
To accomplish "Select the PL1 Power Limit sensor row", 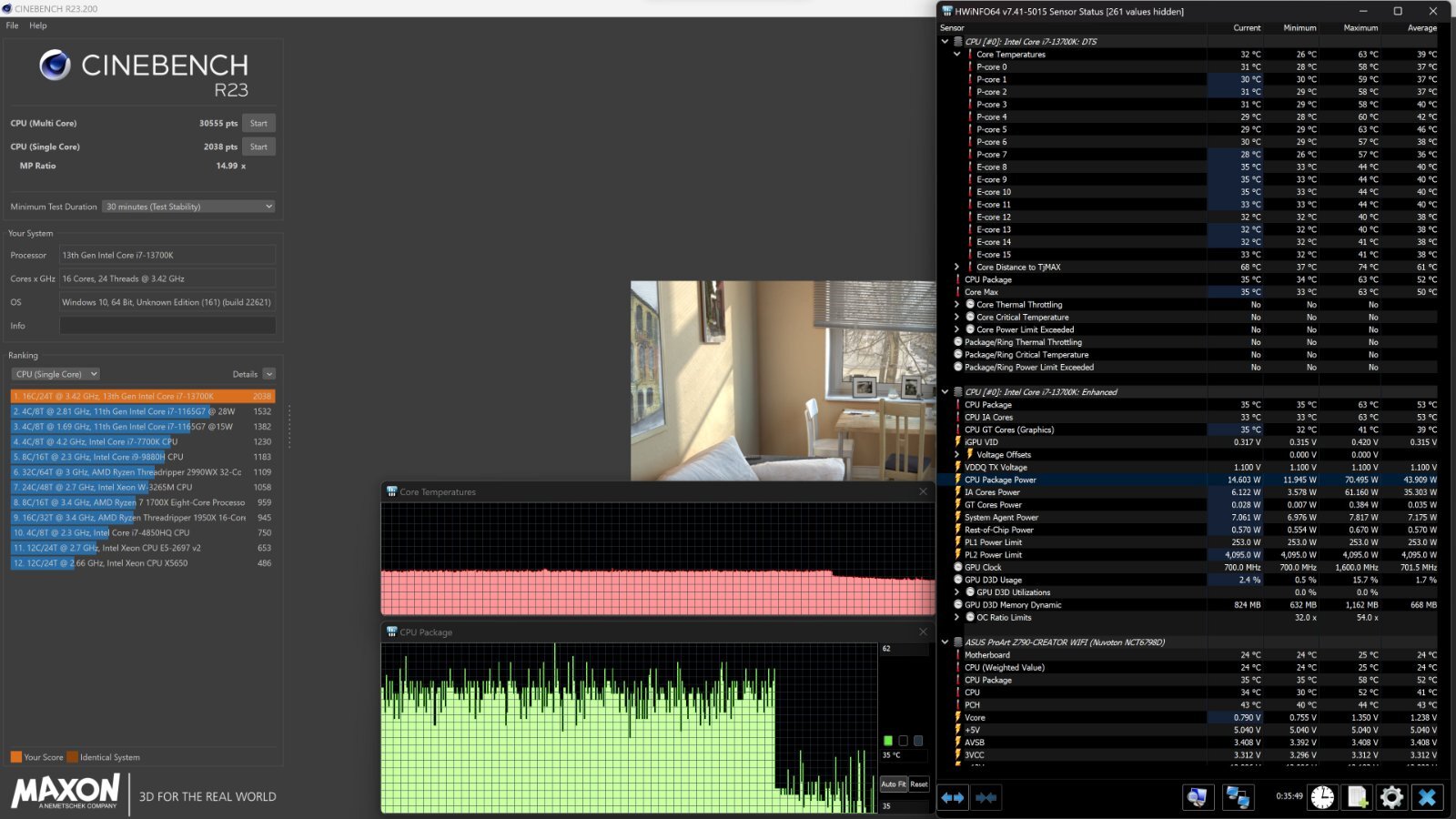I will (x=1189, y=542).
